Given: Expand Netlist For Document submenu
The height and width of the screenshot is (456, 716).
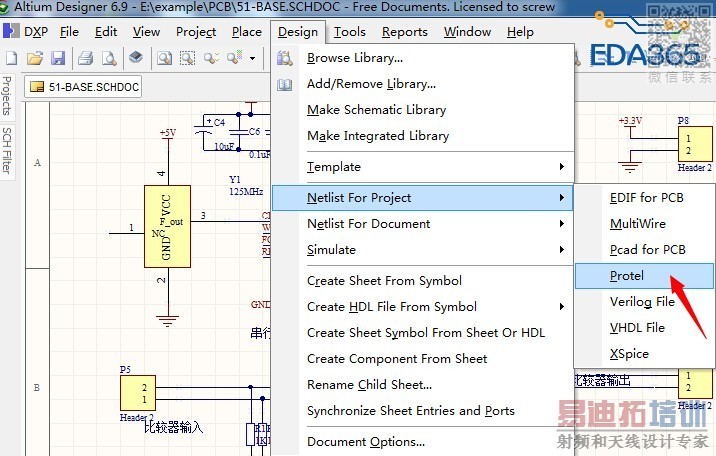Looking at the screenshot, I should tap(422, 224).
